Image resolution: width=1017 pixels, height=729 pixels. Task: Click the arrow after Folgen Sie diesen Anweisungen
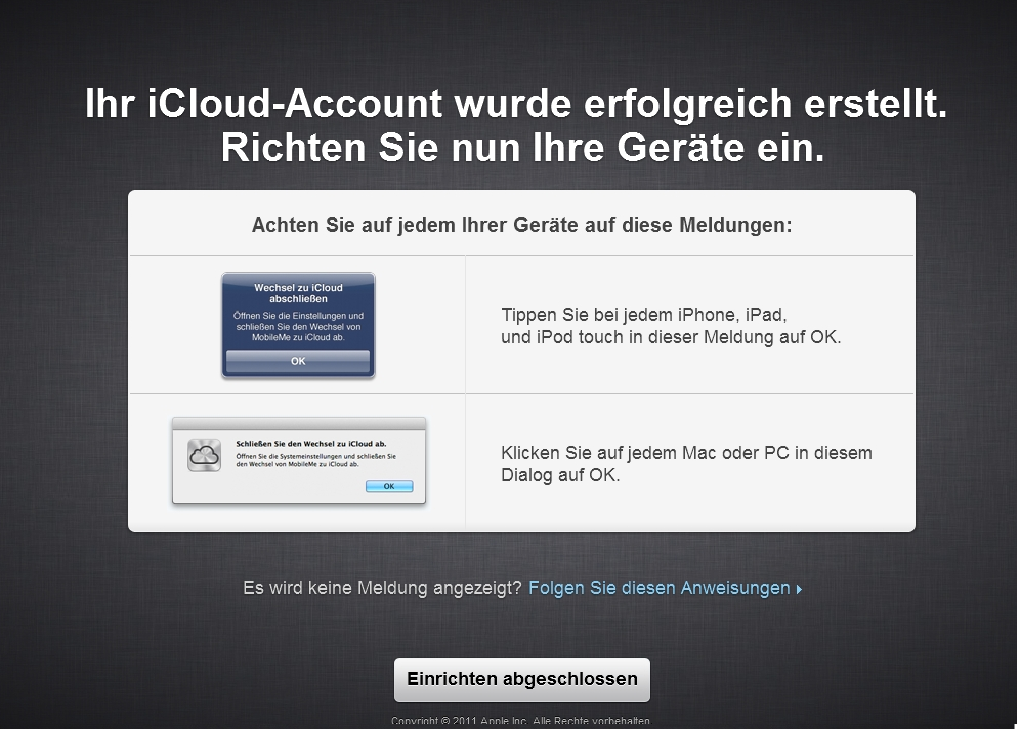coord(799,590)
